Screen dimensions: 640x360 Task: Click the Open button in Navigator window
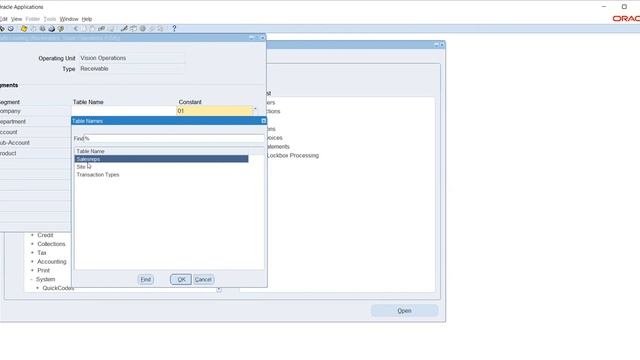(x=404, y=311)
